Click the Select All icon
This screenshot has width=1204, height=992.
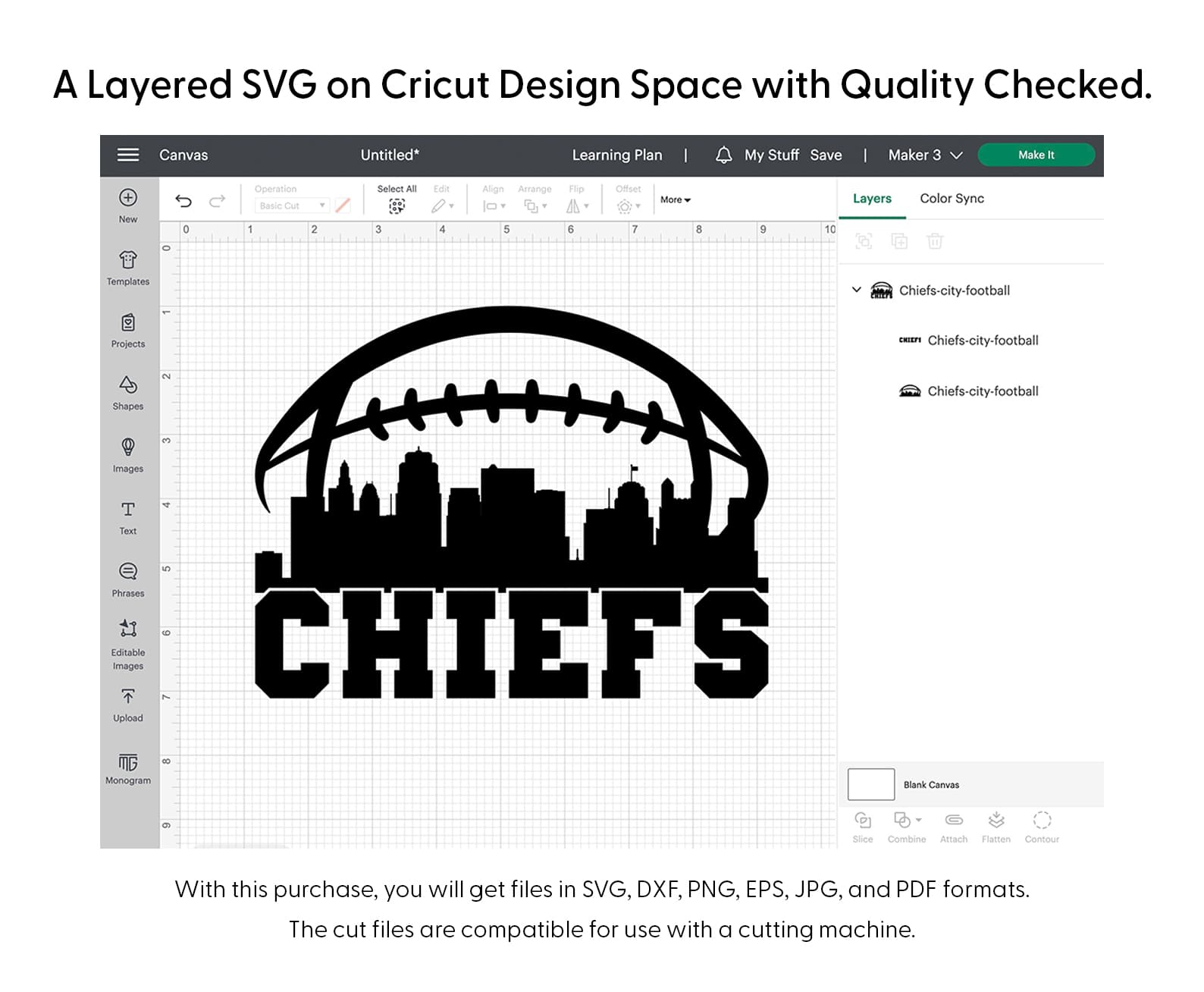397,206
